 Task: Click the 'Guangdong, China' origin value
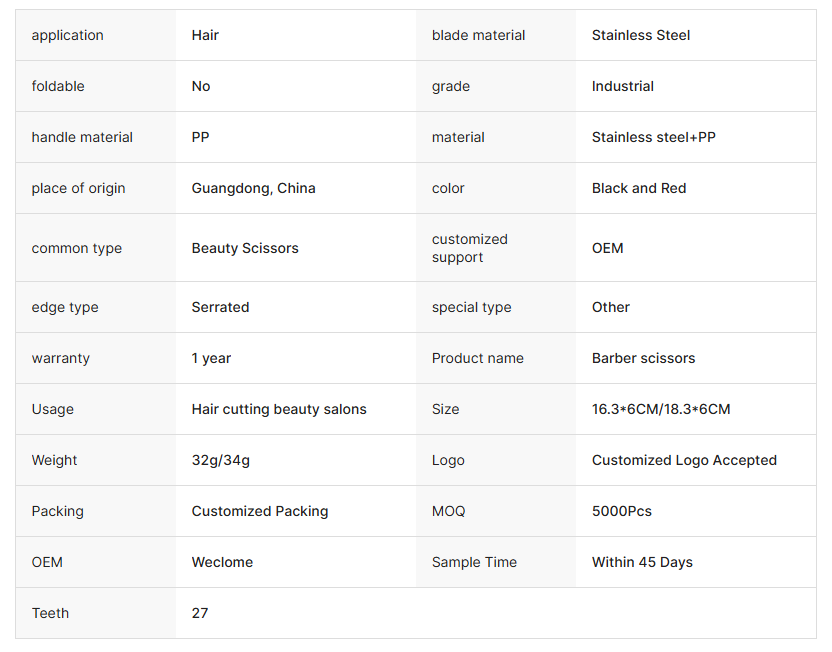[253, 188]
